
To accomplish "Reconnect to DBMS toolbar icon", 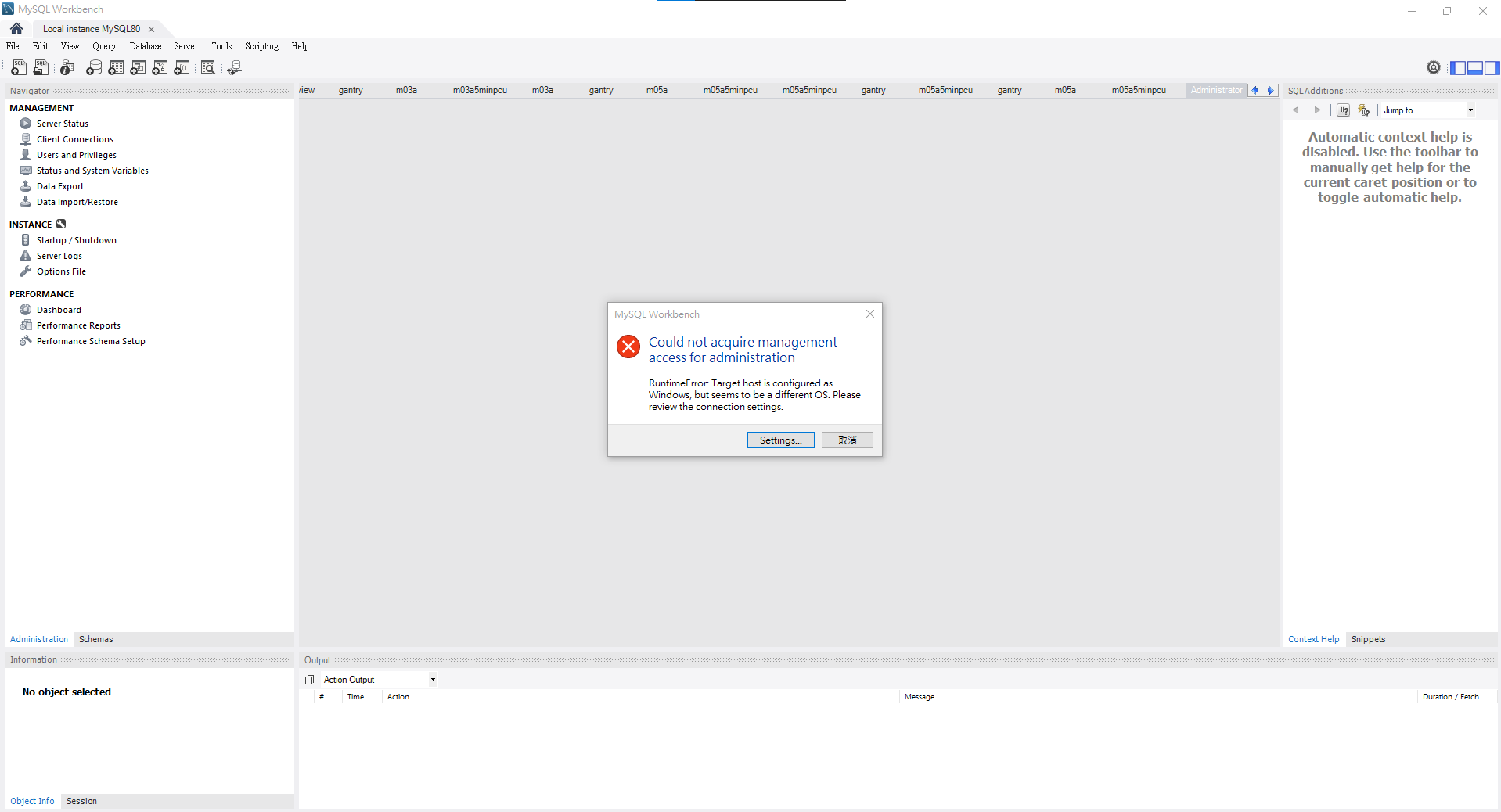I will point(234,68).
